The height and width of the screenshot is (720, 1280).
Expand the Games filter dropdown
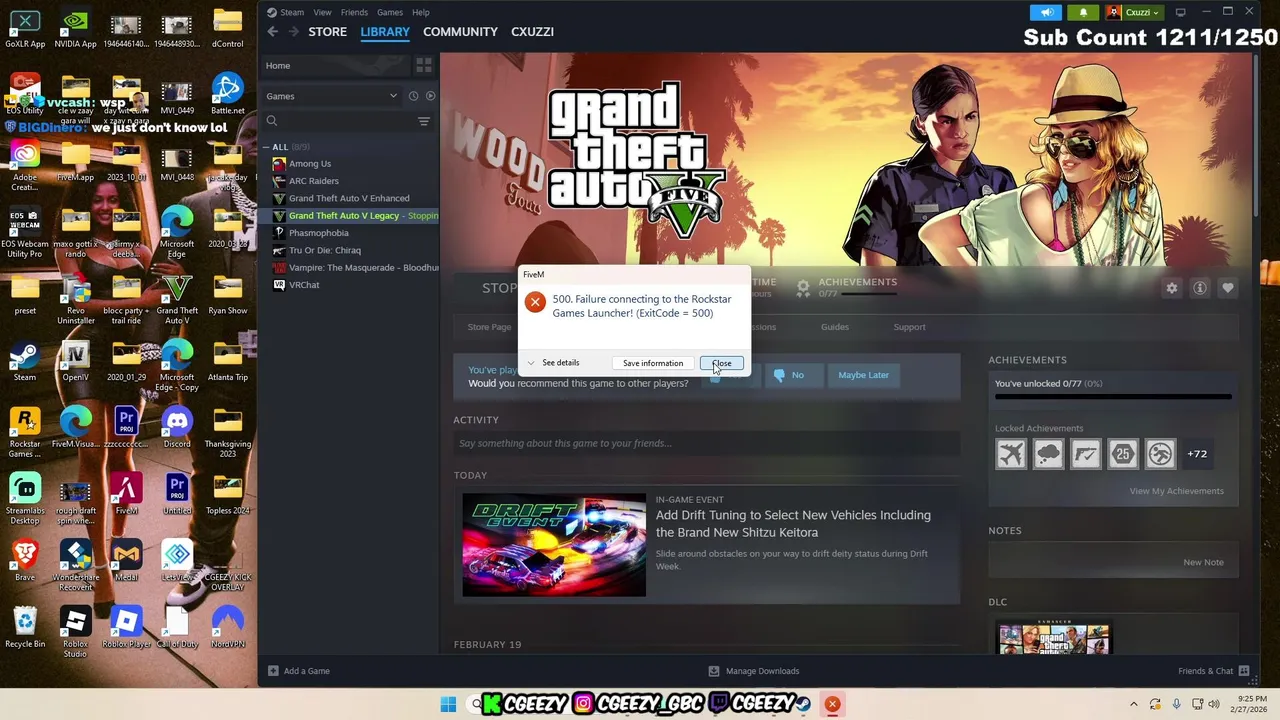pyautogui.click(x=331, y=96)
